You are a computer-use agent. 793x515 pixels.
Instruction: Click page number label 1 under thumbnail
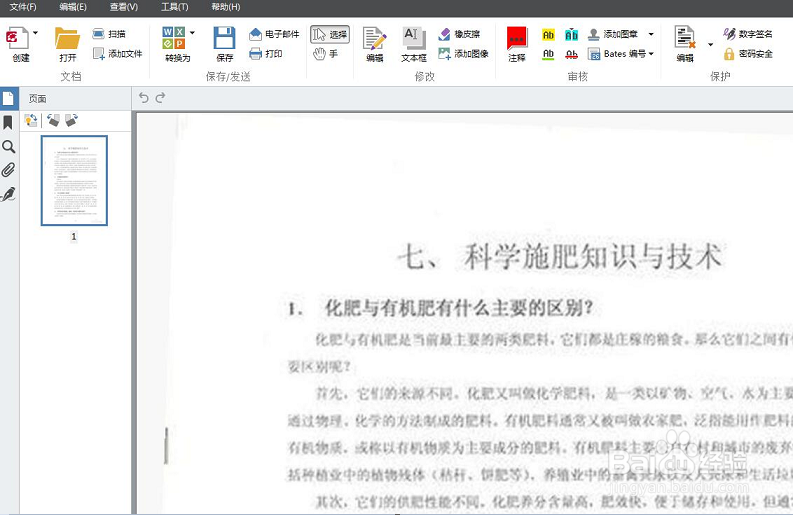coord(74,236)
